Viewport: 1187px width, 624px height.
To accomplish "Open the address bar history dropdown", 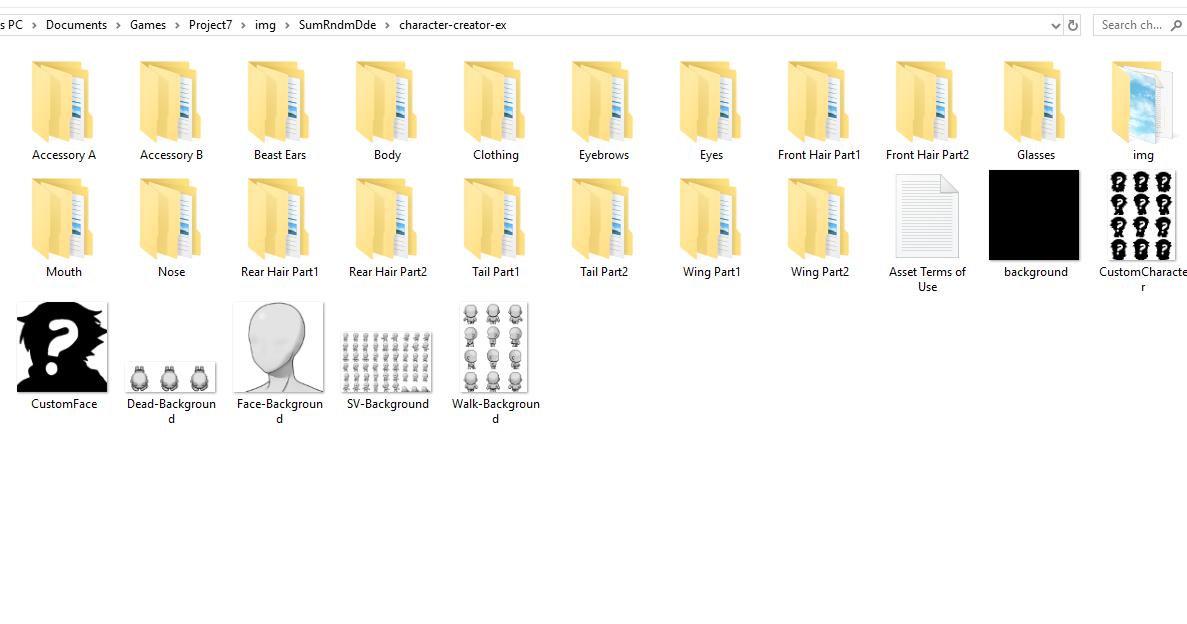I will click(x=1055, y=25).
